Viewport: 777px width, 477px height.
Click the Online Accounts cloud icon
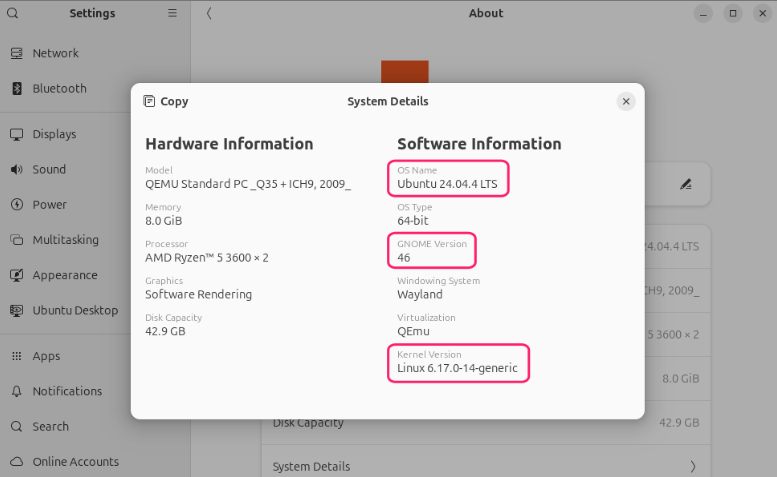click(x=16, y=462)
